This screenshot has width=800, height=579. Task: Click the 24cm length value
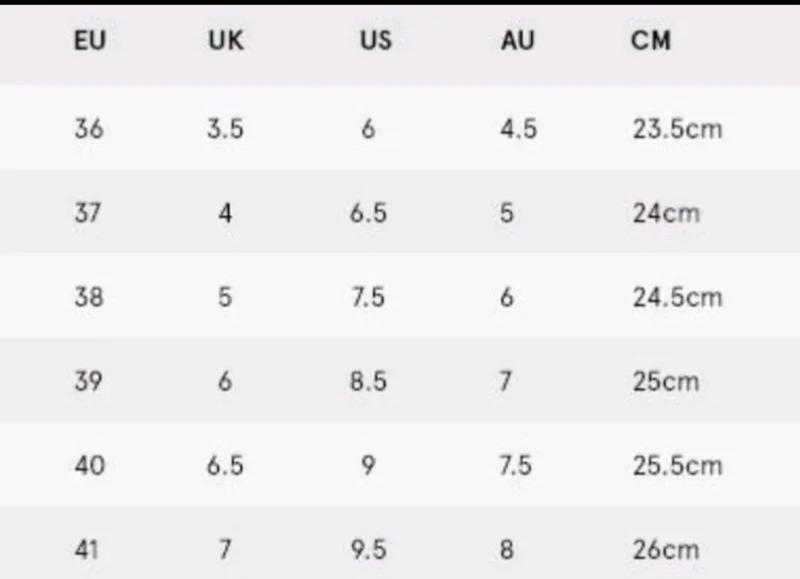pos(666,213)
